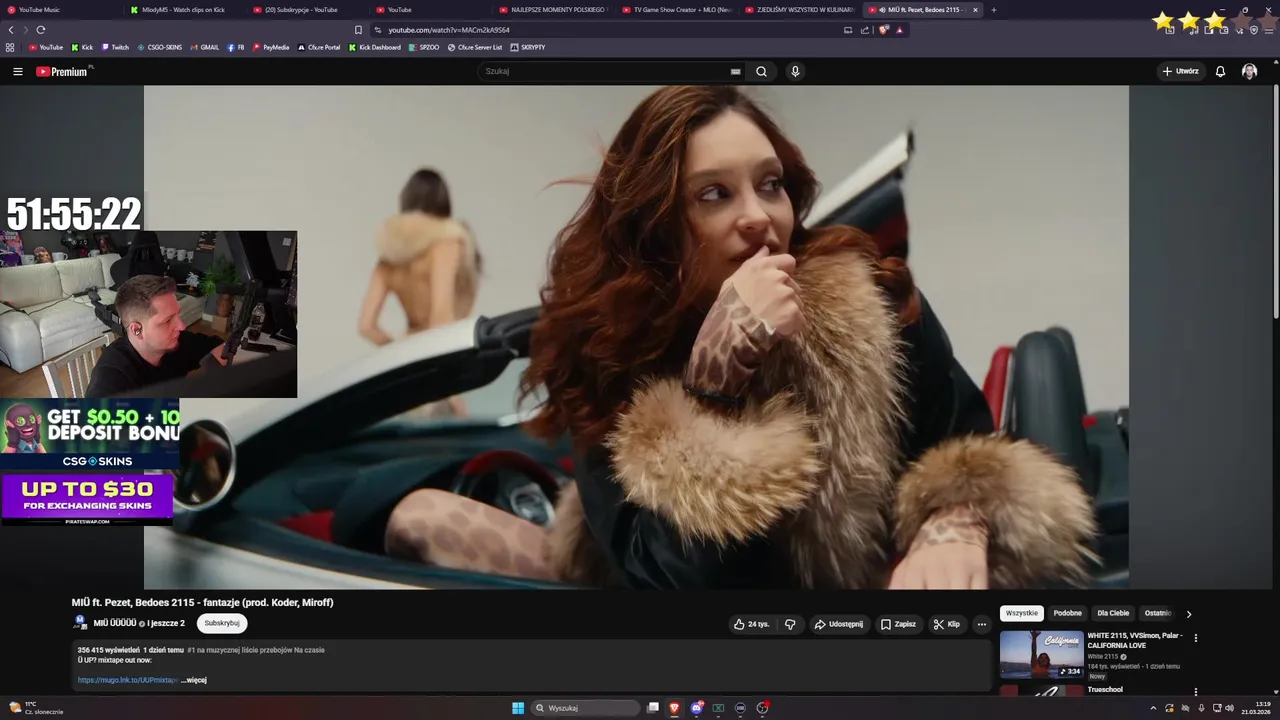Open the account avatar menu
The image size is (1280, 720).
pyautogui.click(x=1249, y=71)
